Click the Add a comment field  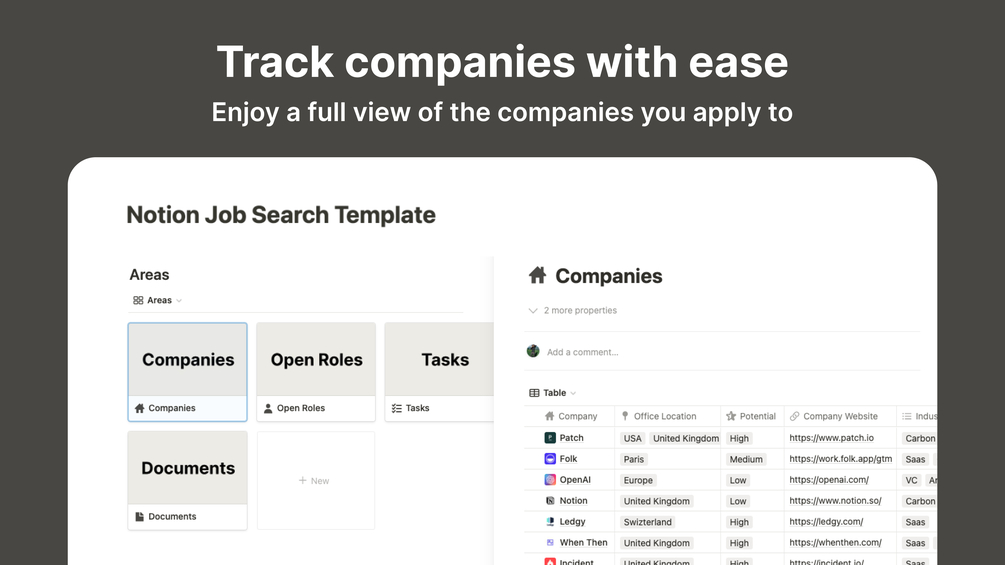point(583,352)
